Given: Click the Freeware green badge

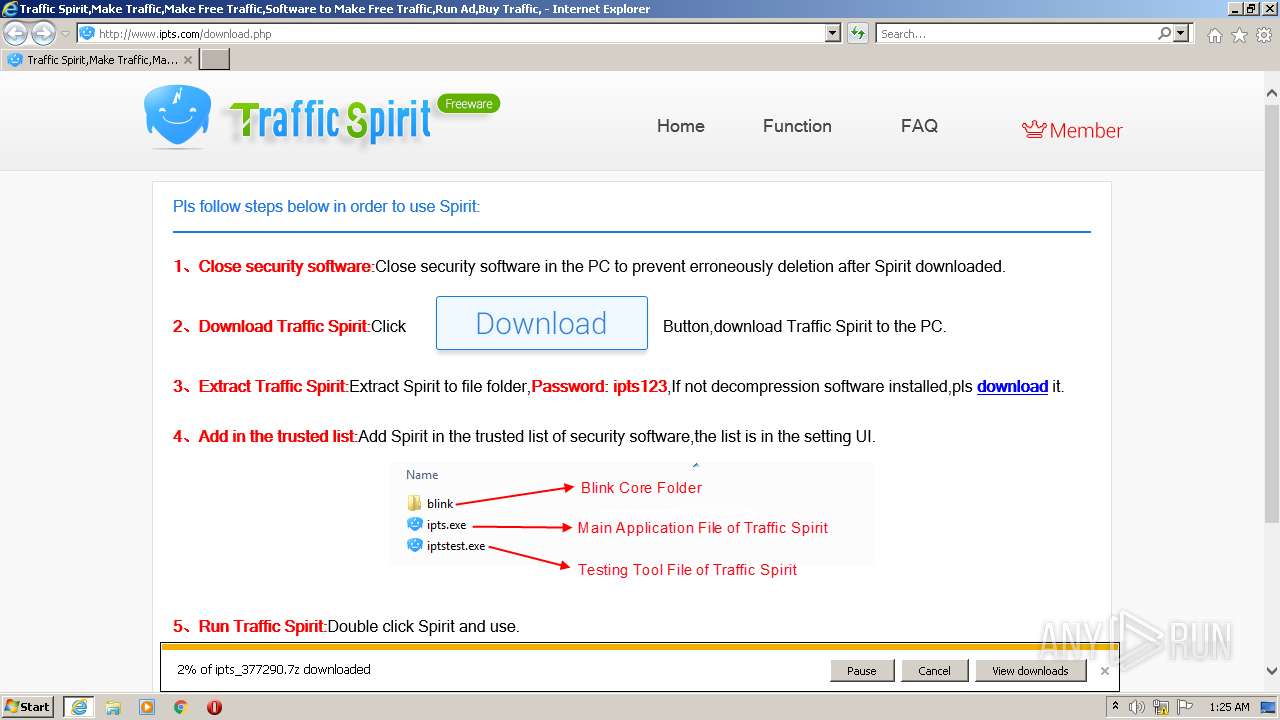Looking at the screenshot, I should [x=468, y=103].
